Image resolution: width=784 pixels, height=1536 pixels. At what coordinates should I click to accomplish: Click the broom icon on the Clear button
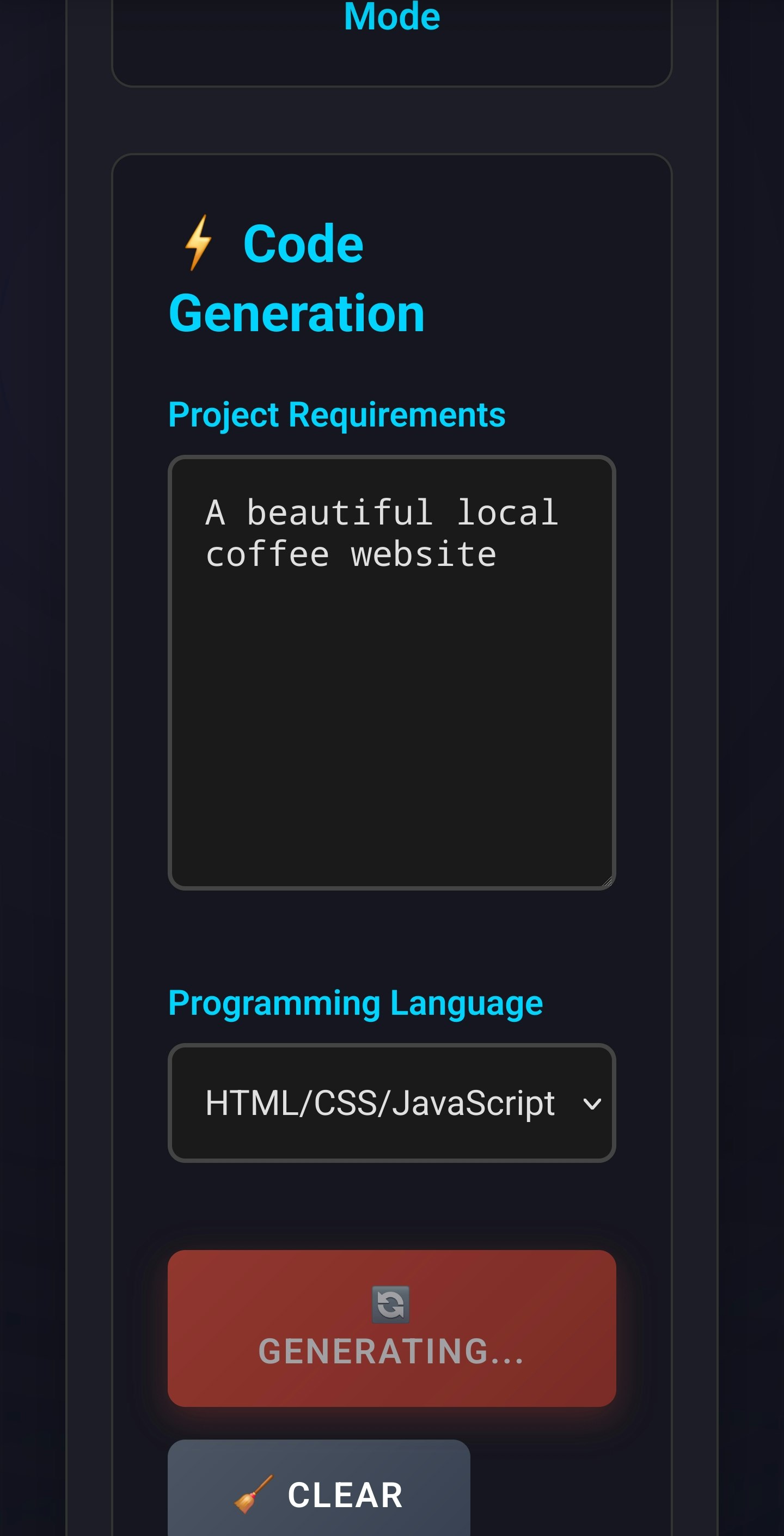[x=253, y=1494]
